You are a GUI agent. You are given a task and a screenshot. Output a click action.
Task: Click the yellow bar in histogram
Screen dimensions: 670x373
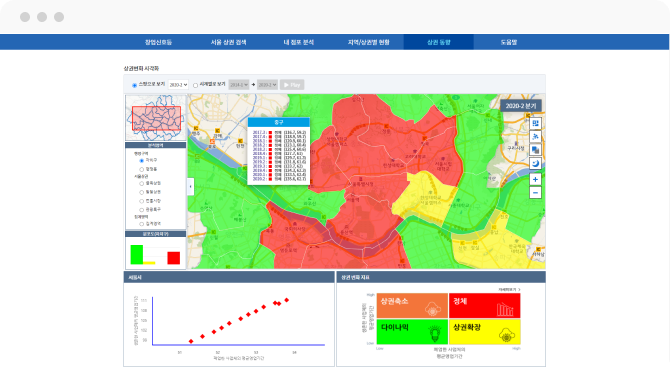click(x=149, y=263)
